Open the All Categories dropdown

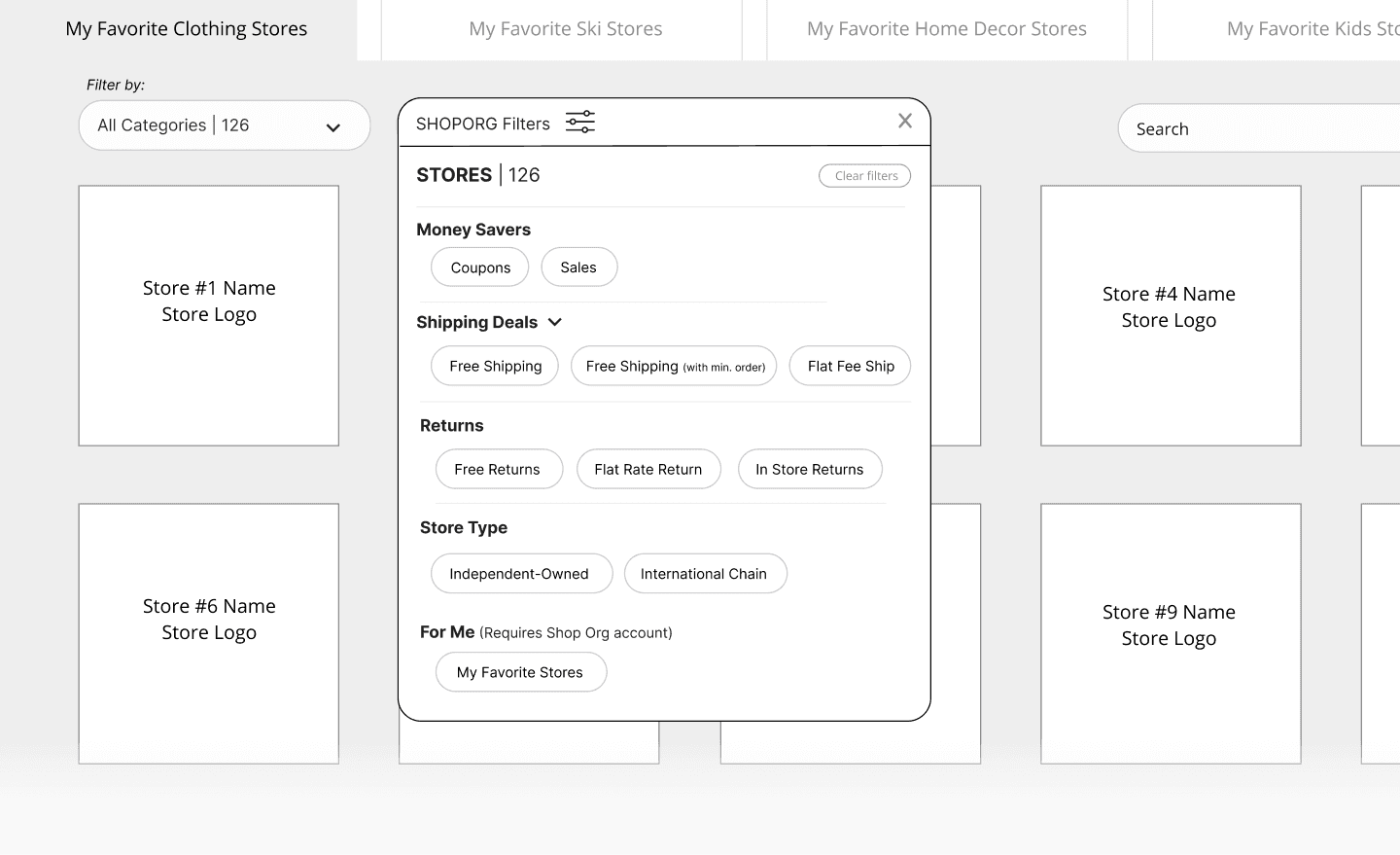pos(225,125)
